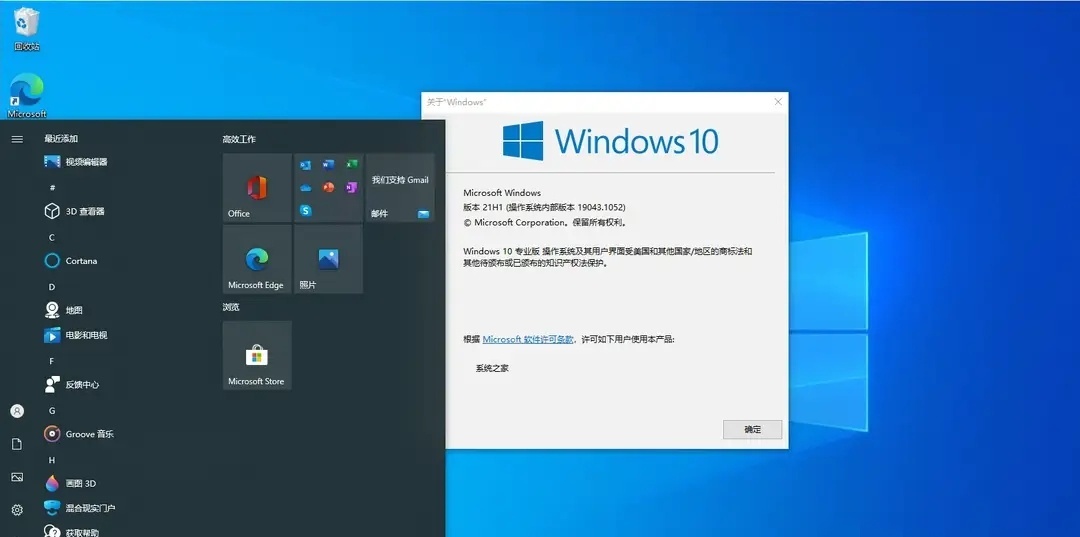Click the Windows 10 logo banner
Image resolution: width=1080 pixels, height=537 pixels.
610,141
